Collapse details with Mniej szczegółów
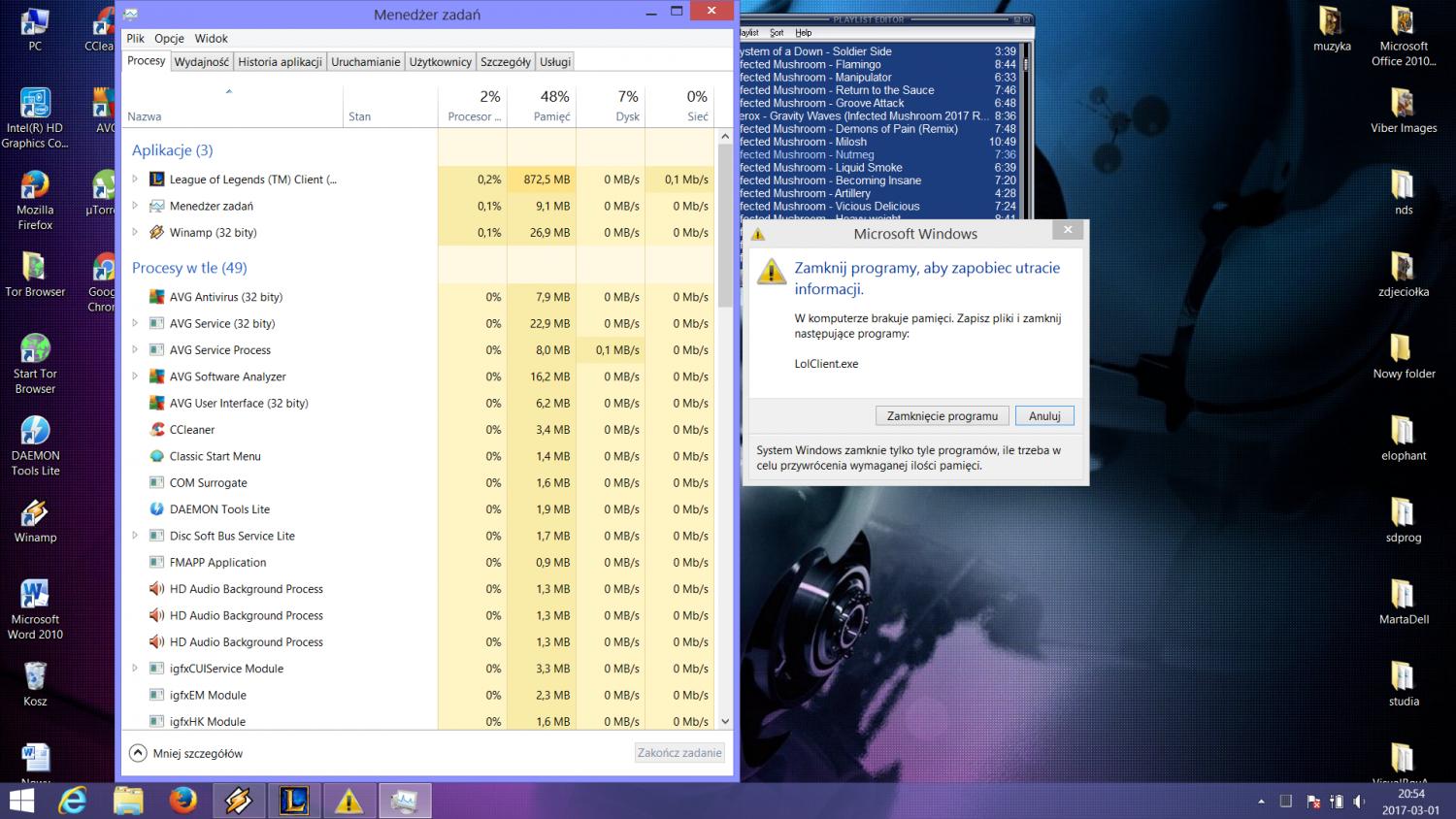The image size is (1456, 819). click(x=186, y=753)
